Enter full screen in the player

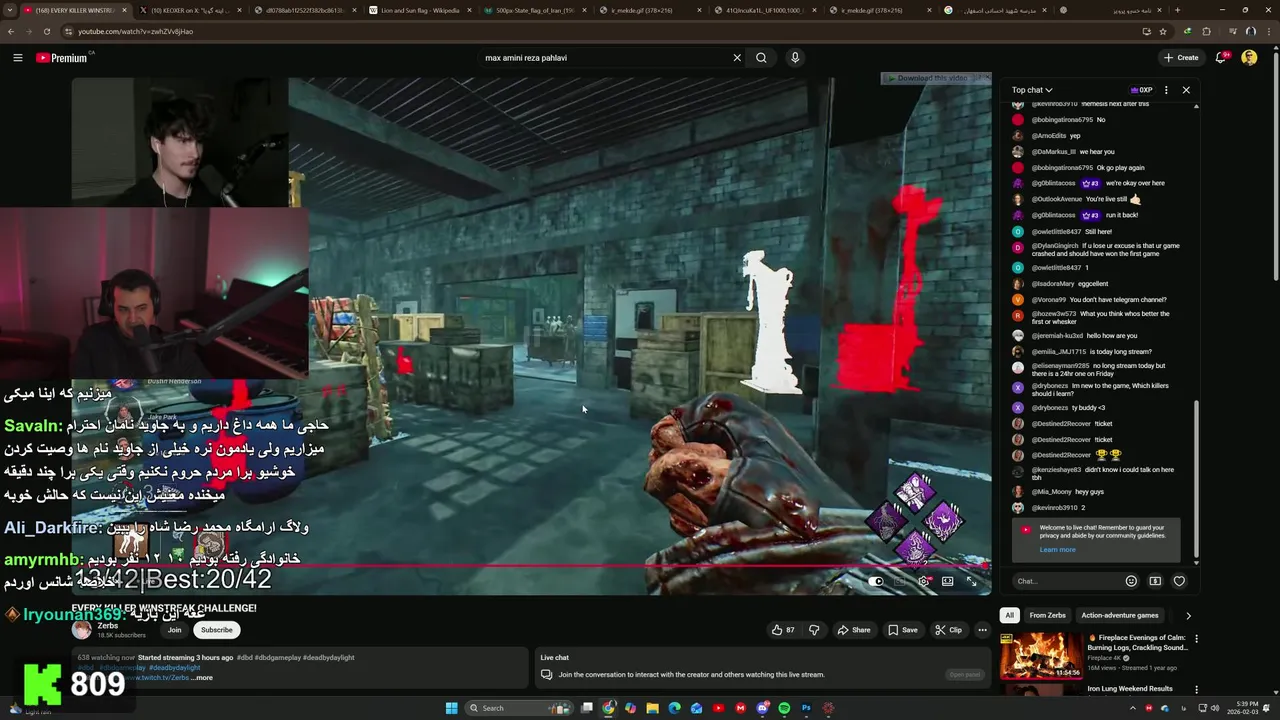click(x=971, y=581)
